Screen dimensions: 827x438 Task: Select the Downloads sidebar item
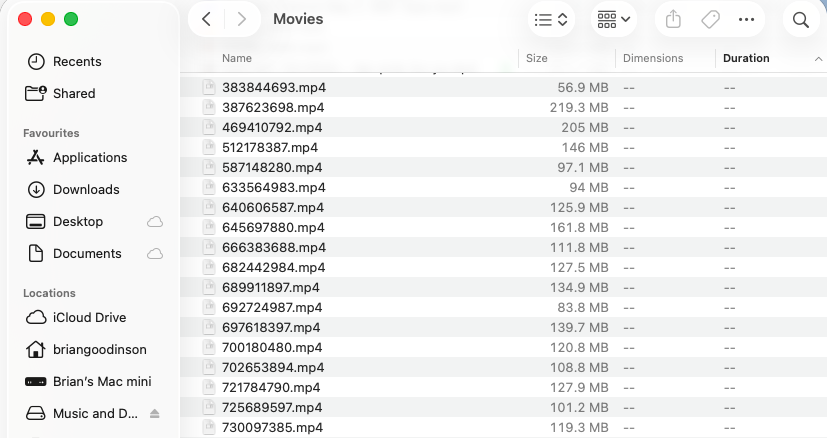pos(85,190)
